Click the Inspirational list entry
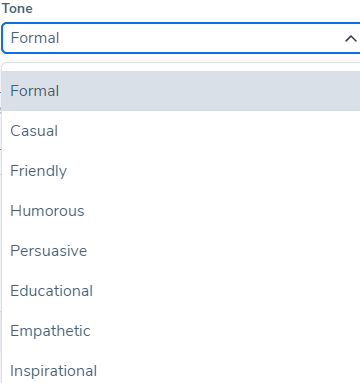The image size is (360, 383). (181, 369)
